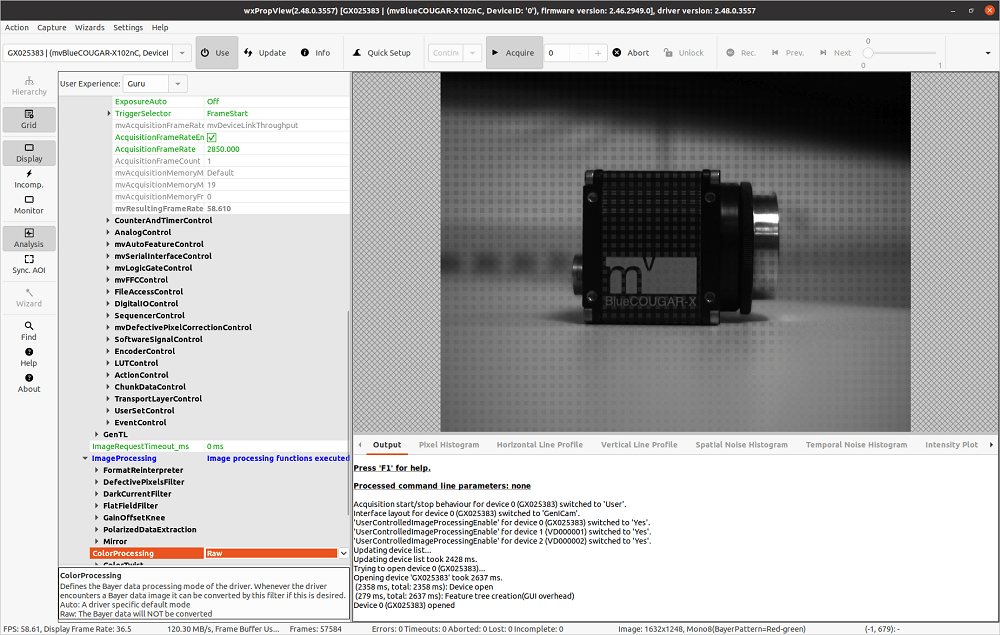Switch to the Intensity Plot tab
The width and height of the screenshot is (1000, 635).
pos(951,445)
